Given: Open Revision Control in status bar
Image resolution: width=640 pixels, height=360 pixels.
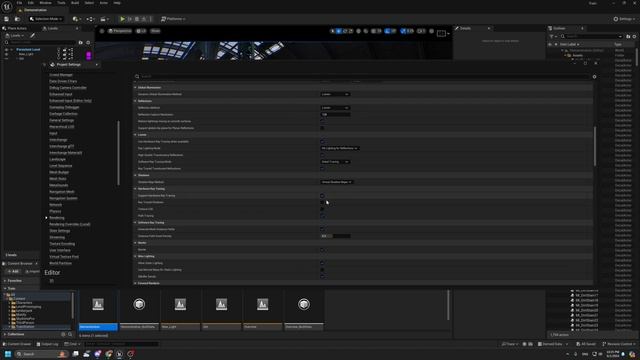Looking at the screenshot, I should tap(620, 344).
